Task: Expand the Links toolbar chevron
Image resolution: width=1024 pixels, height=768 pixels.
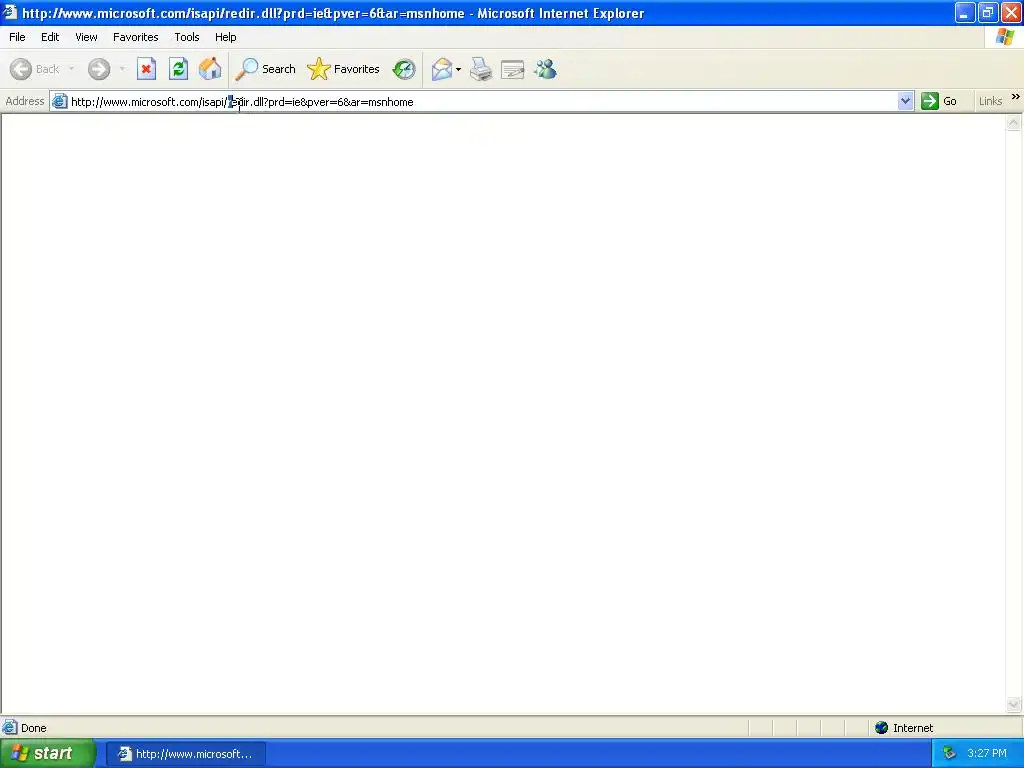Action: 1016,97
